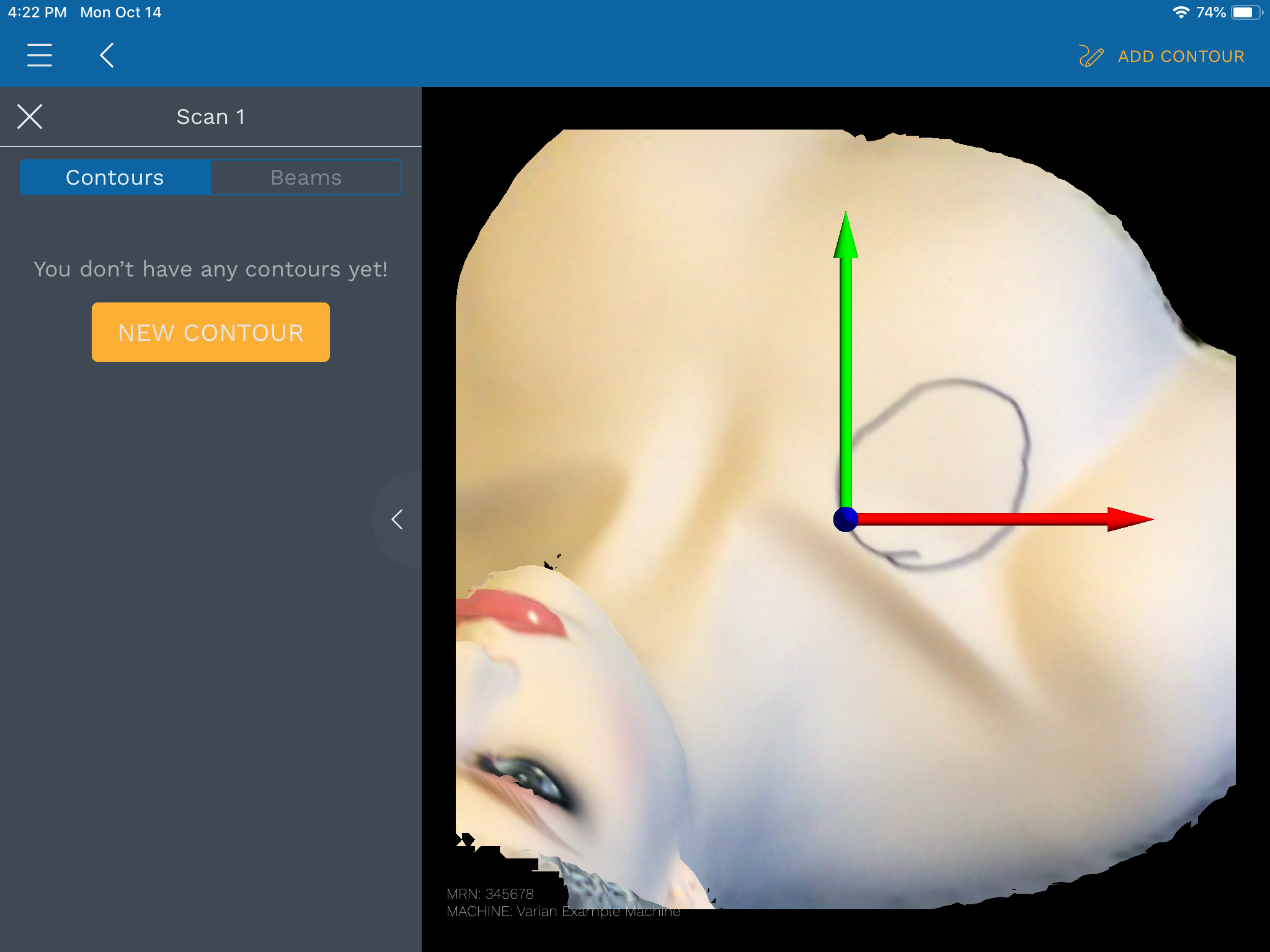Click the blue origin sphere

point(845,519)
